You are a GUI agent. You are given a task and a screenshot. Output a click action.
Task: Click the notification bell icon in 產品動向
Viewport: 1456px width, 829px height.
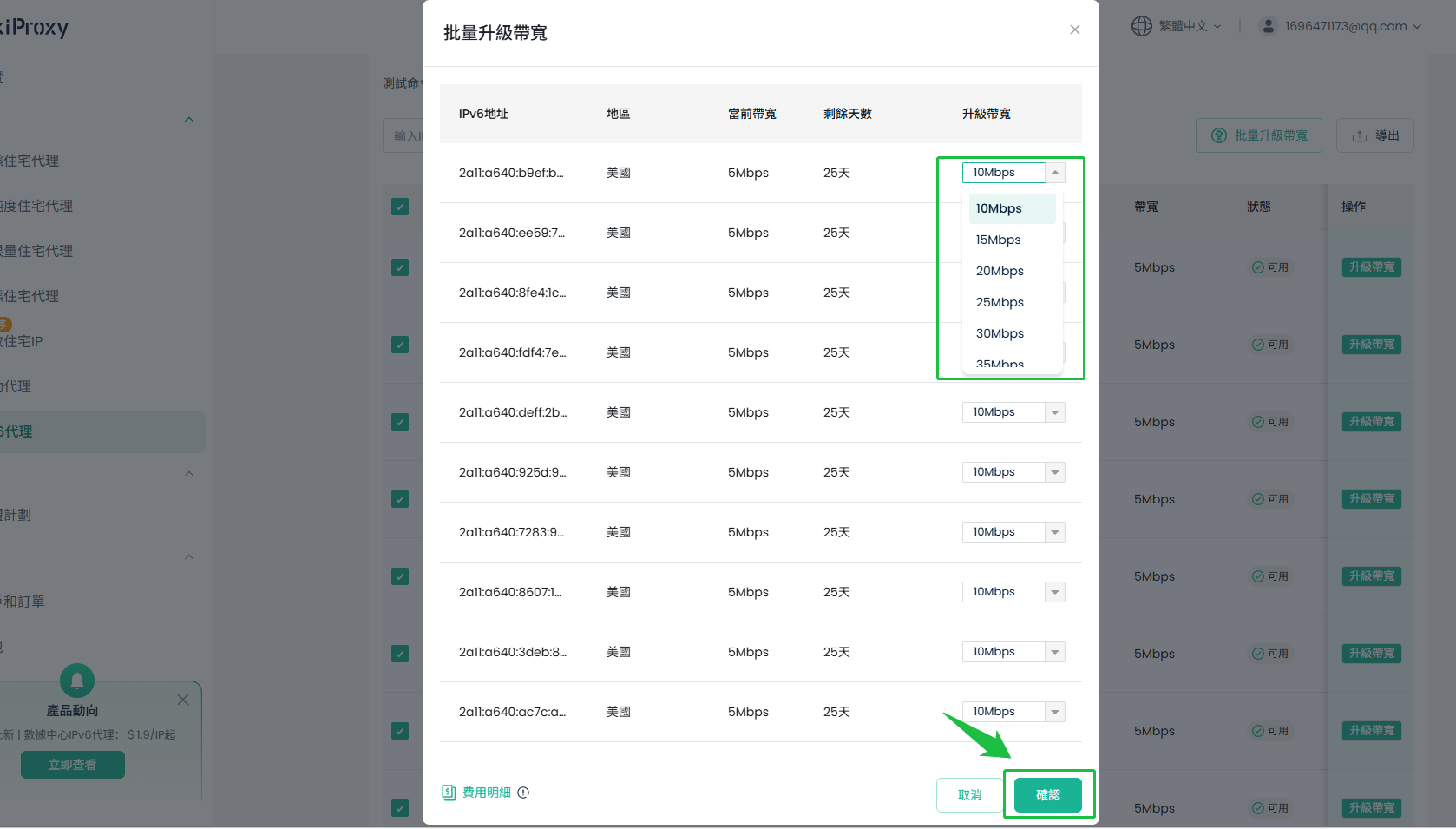click(77, 681)
